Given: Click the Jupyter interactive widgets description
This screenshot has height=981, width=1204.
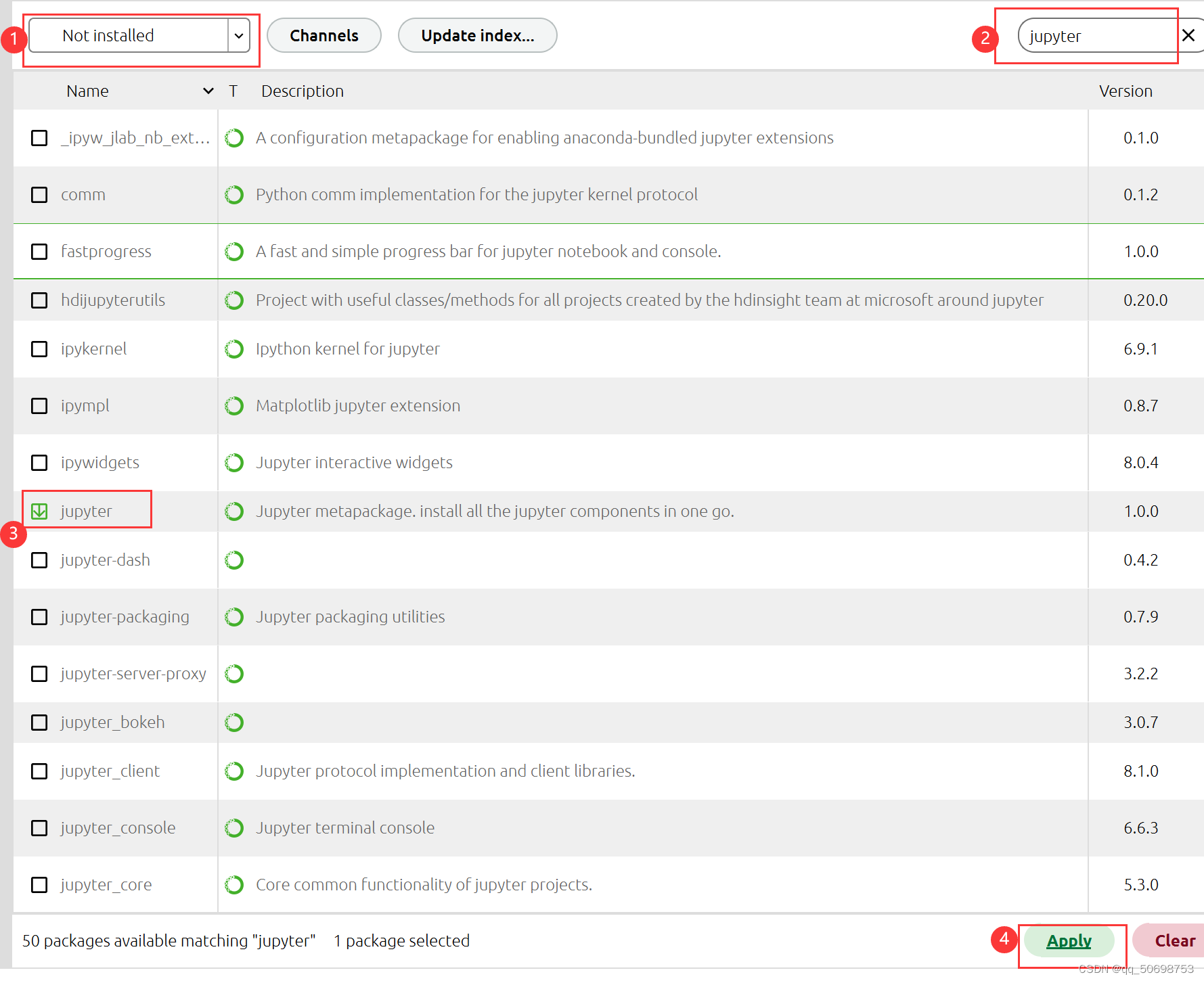Looking at the screenshot, I should pyautogui.click(x=355, y=463).
